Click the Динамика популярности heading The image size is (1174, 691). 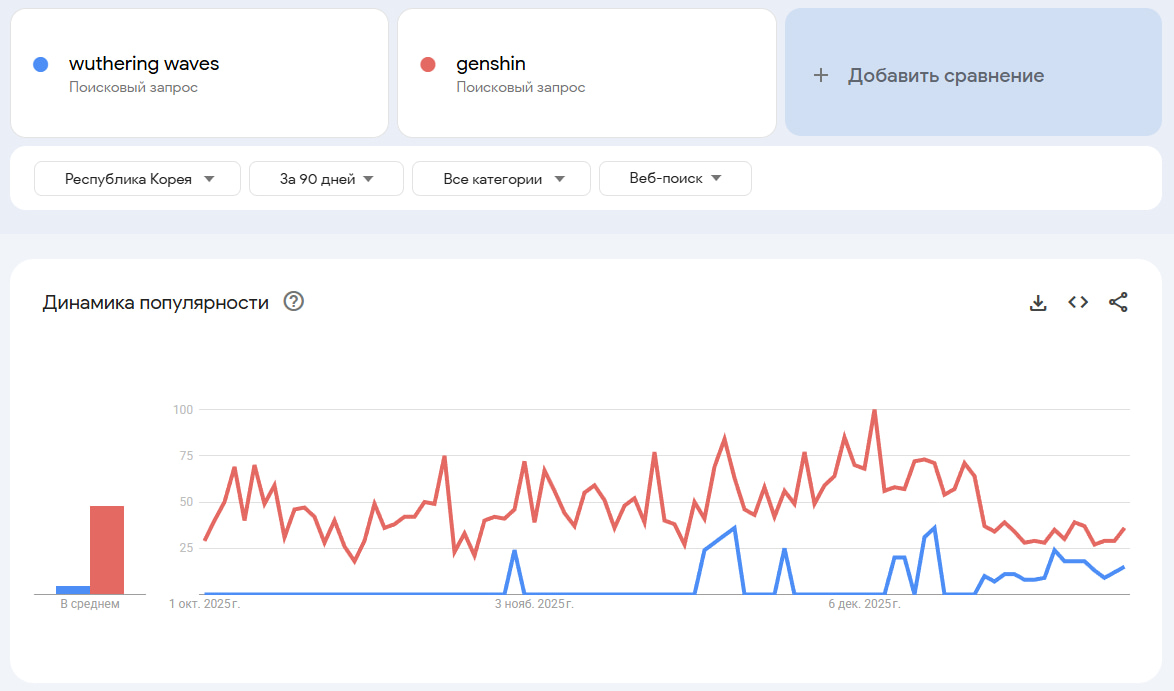(x=155, y=303)
